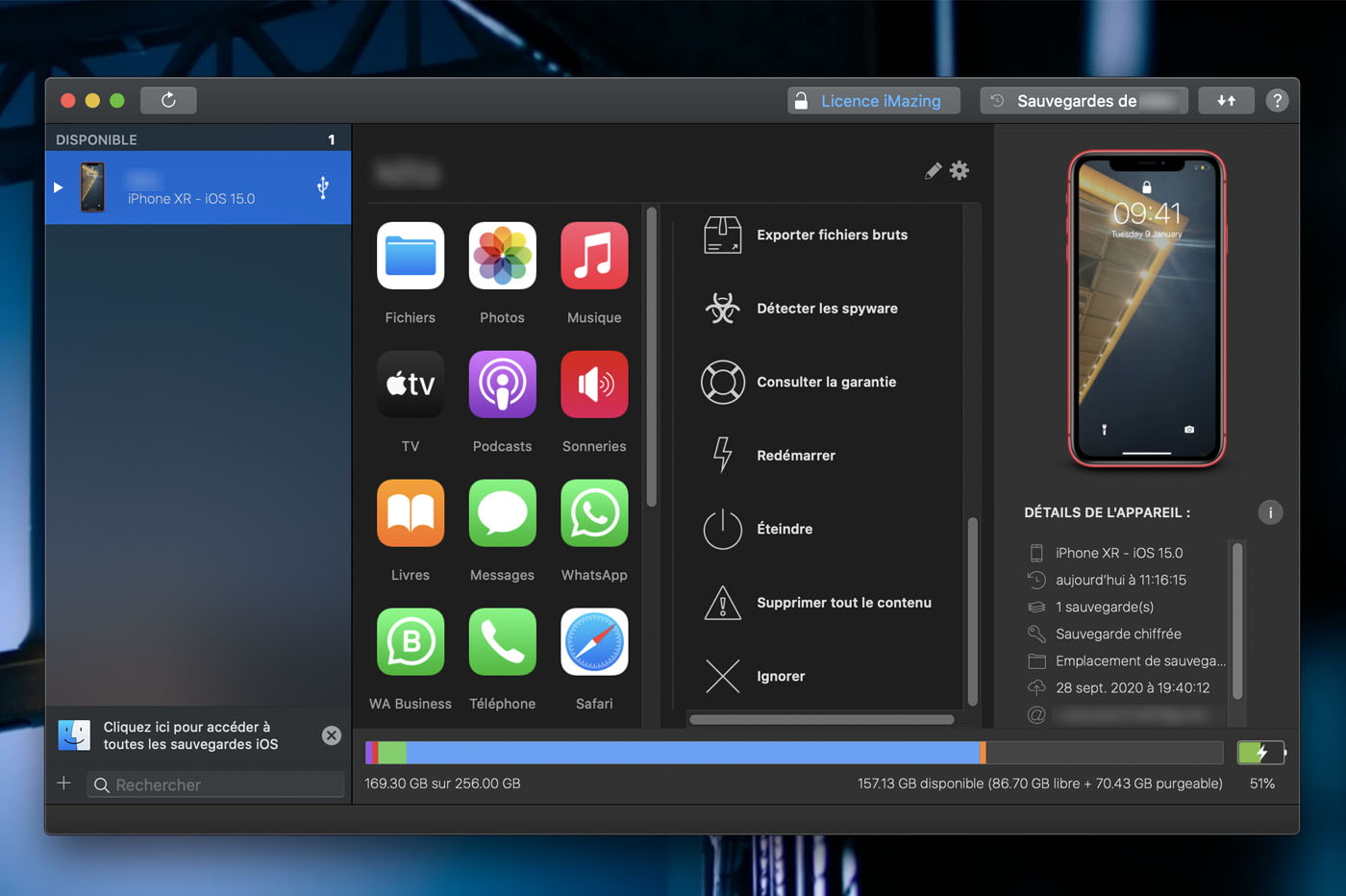Viewport: 1346px width, 896px height.
Task: Open device options gear icon
Action: pos(960,171)
